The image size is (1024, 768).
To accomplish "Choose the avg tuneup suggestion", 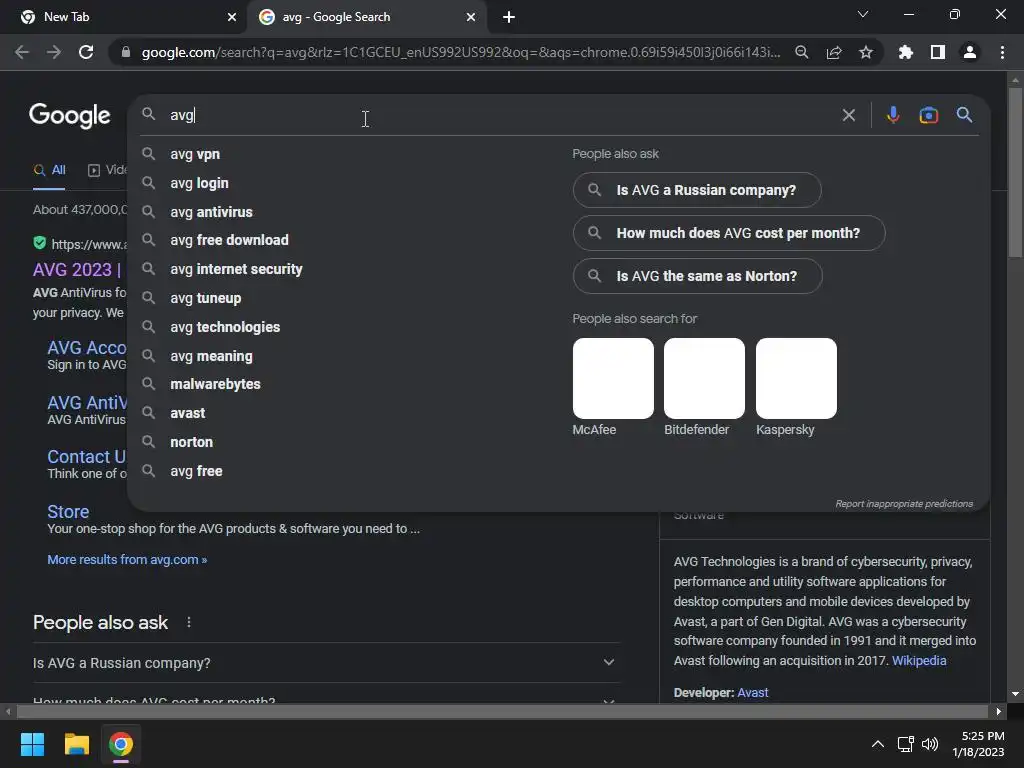I will 206,298.
